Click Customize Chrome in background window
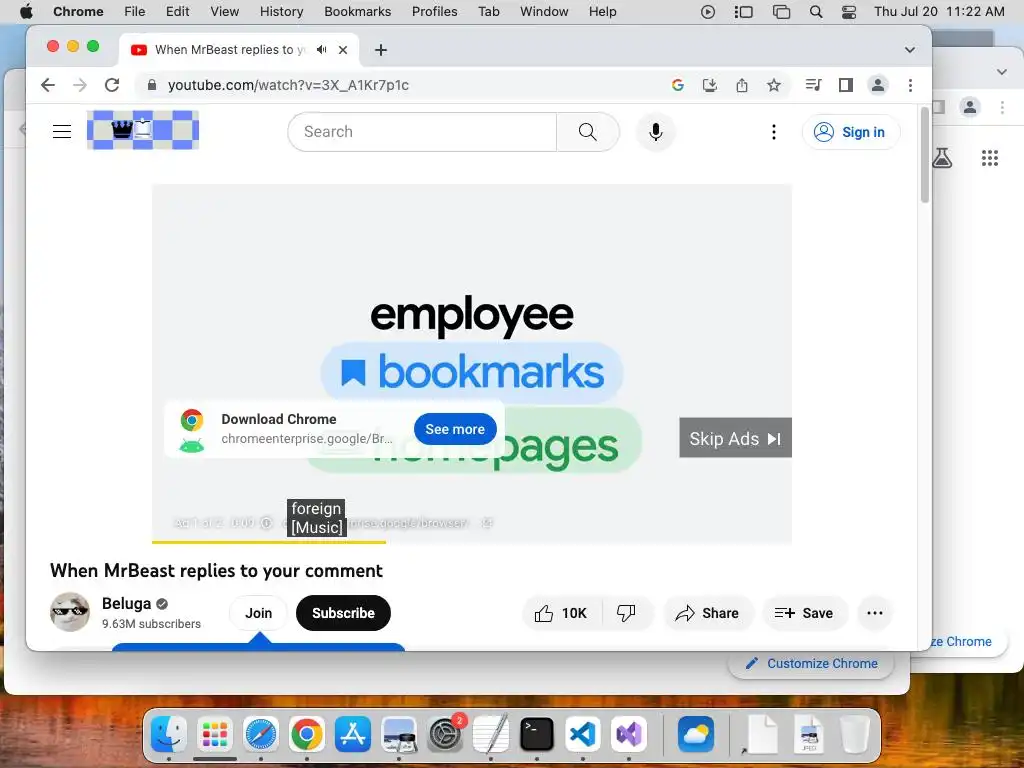The image size is (1024, 768). [813, 664]
